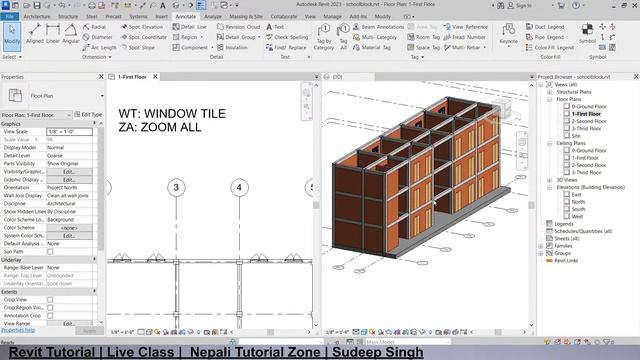This screenshot has width=640, height=360.
Task: Expand the Dimension panel dropdown
Action: pos(97,57)
